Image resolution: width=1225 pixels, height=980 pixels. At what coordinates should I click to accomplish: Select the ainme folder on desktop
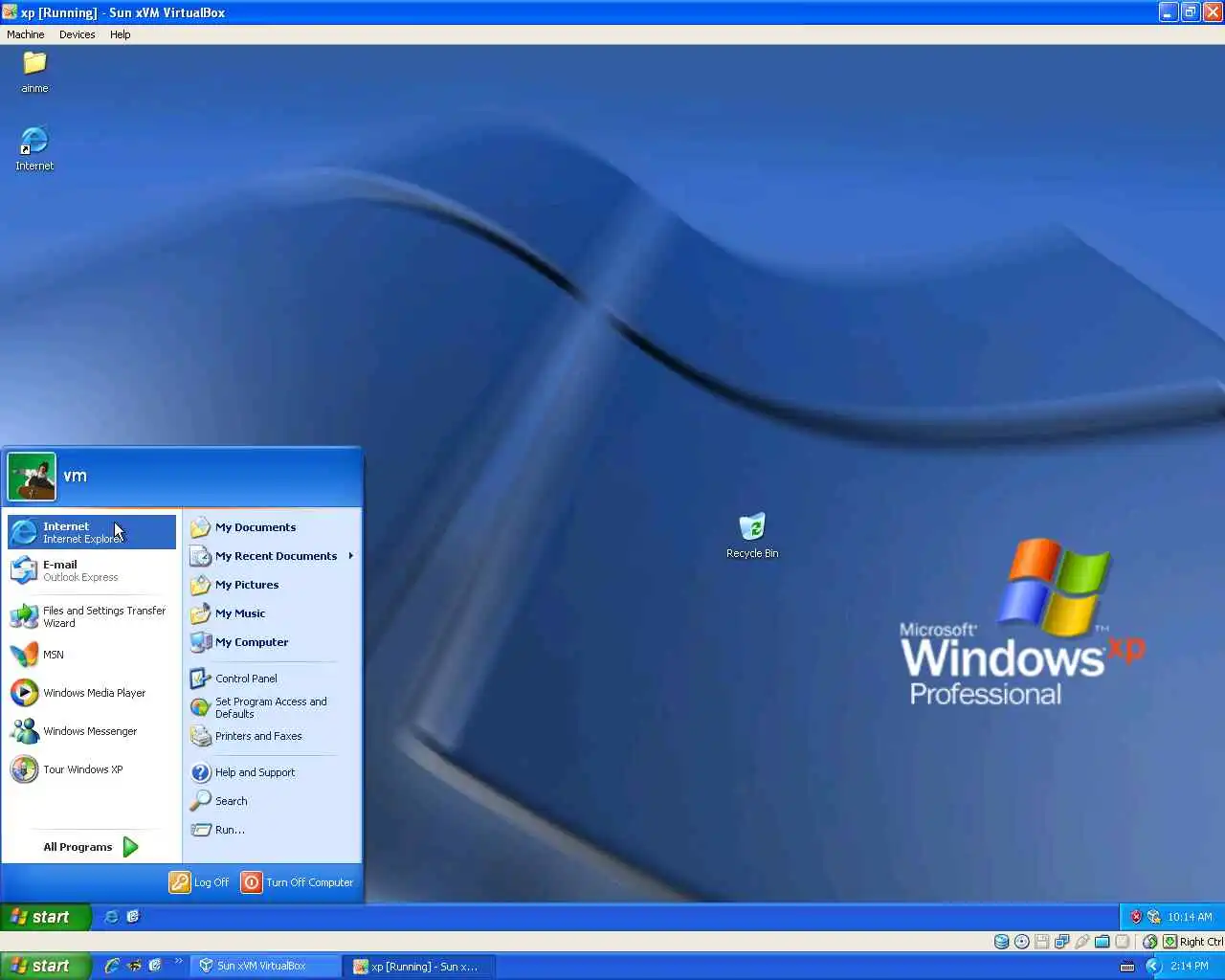[34, 73]
